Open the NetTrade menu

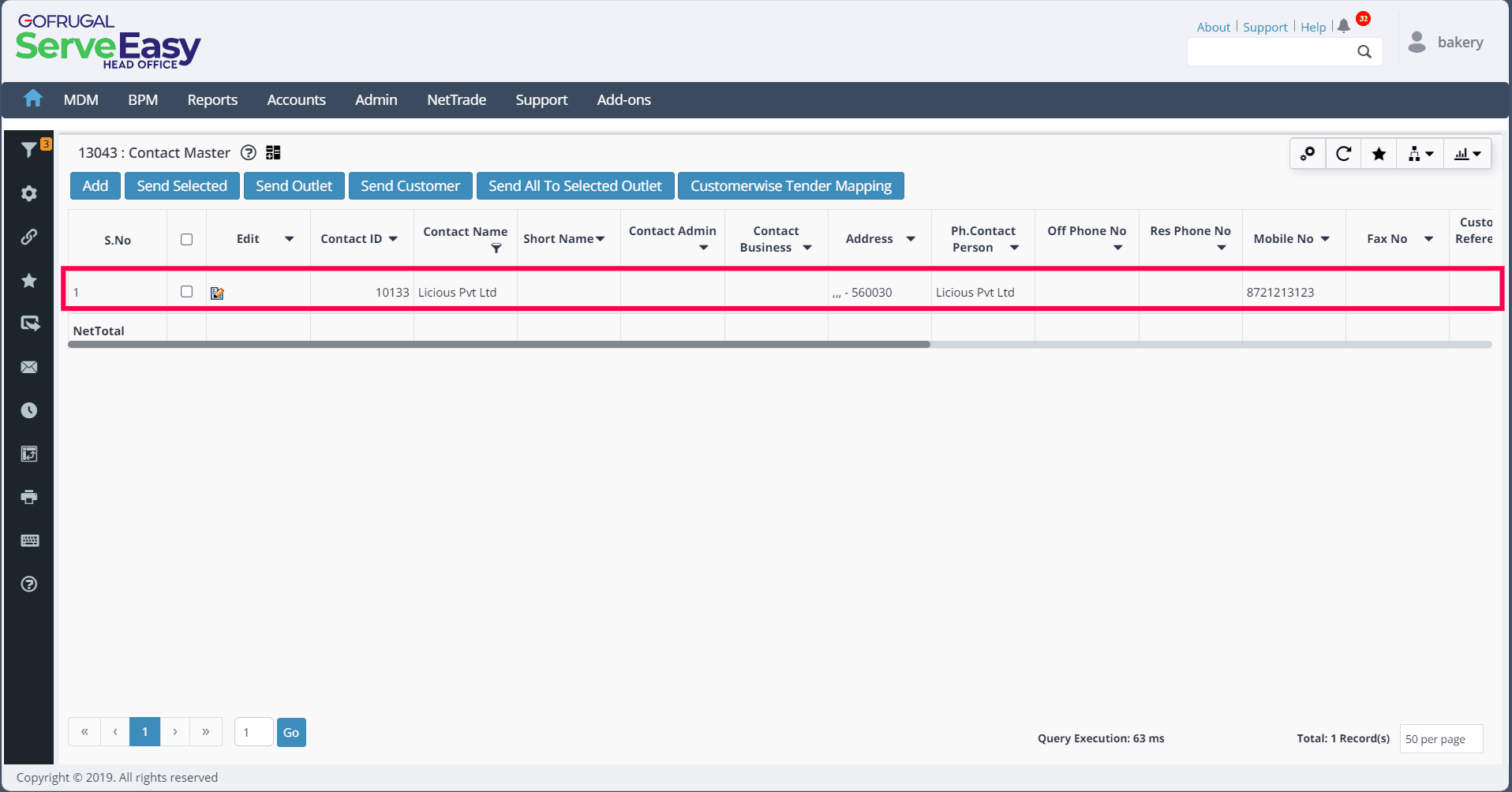pyautogui.click(x=456, y=100)
